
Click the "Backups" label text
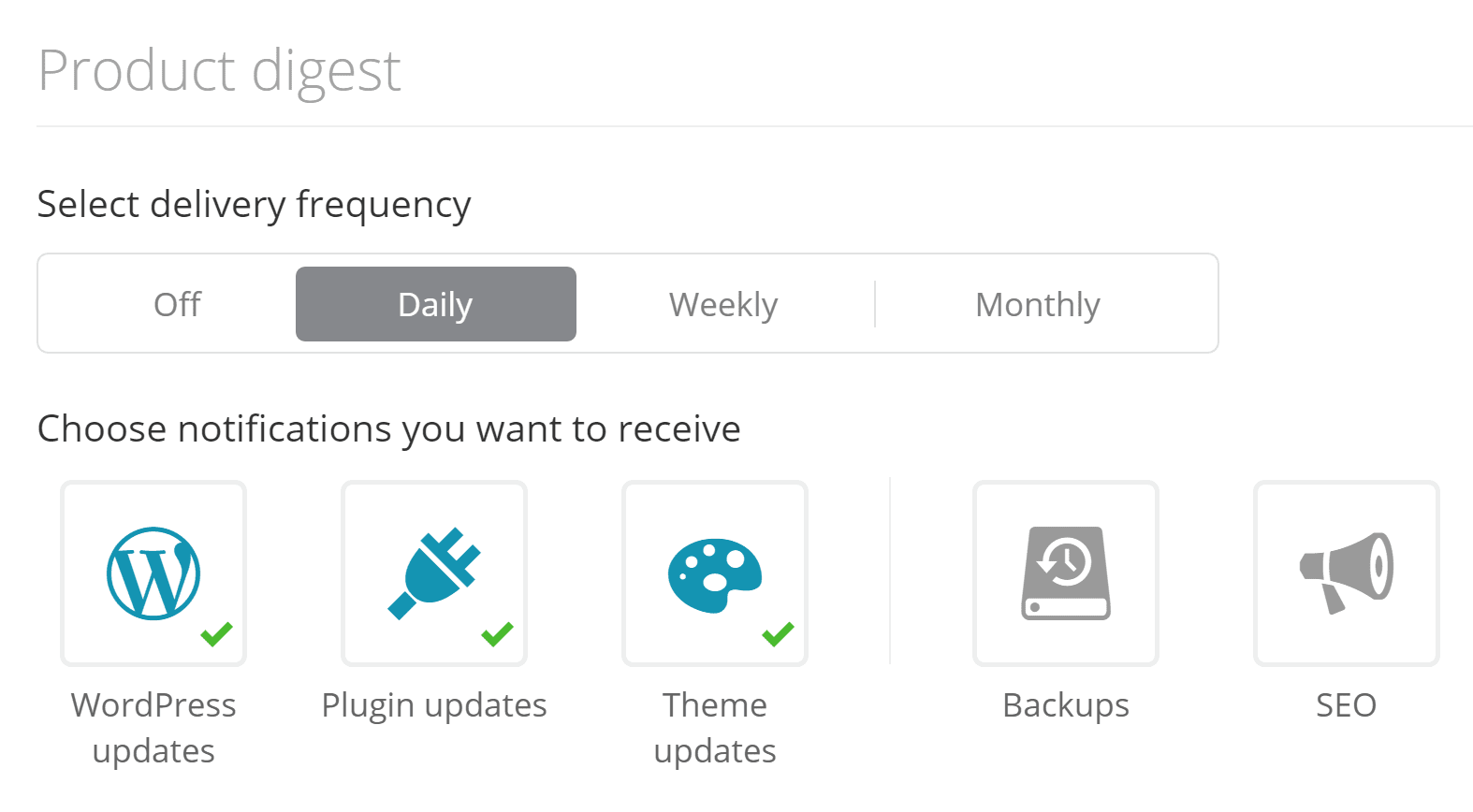tap(1065, 705)
